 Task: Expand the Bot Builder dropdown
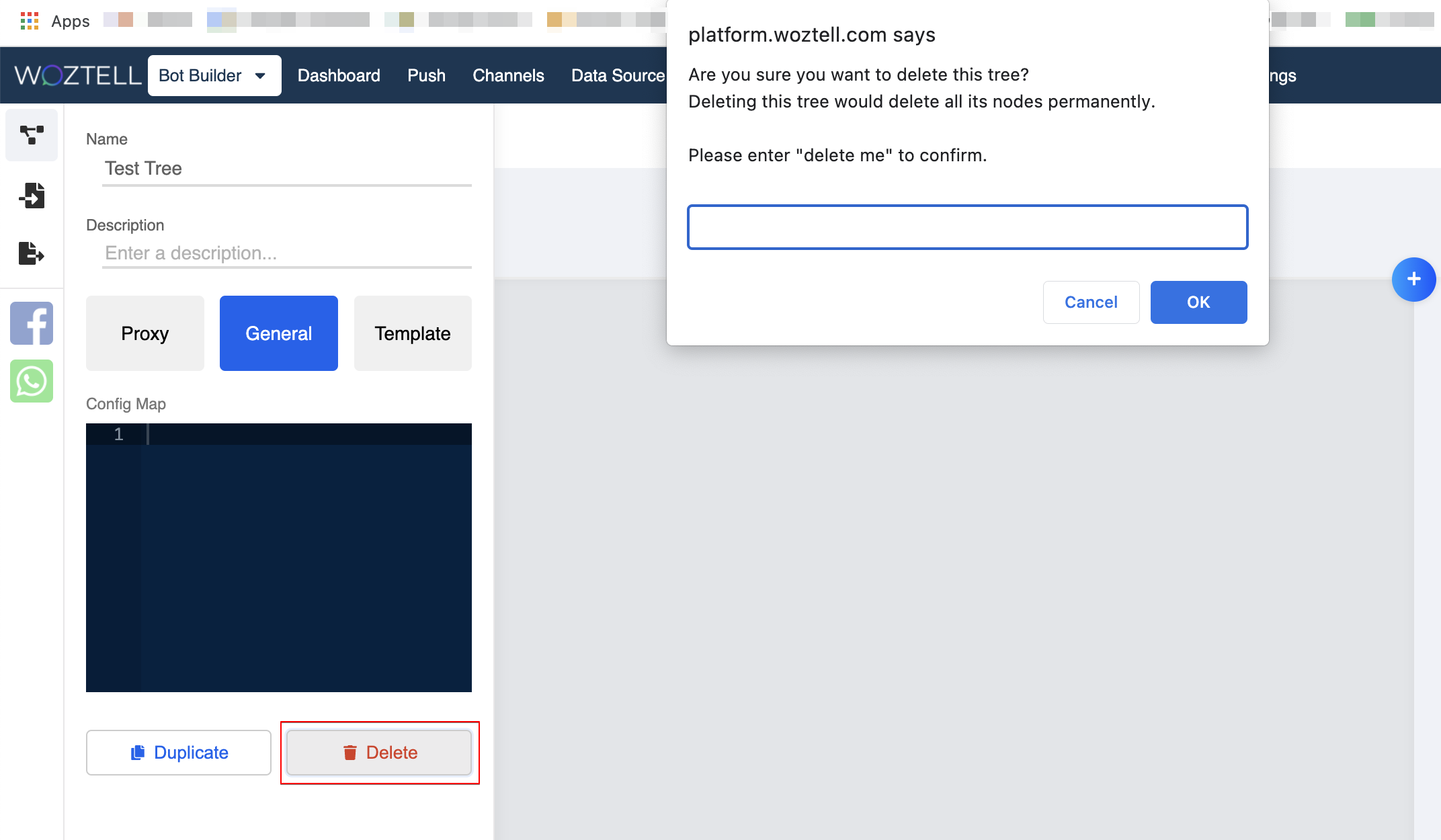pos(214,75)
